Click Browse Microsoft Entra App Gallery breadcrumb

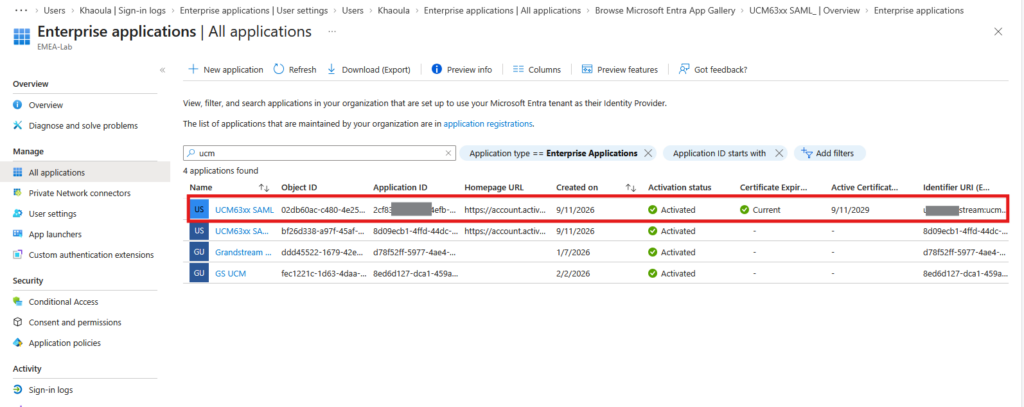665,10
